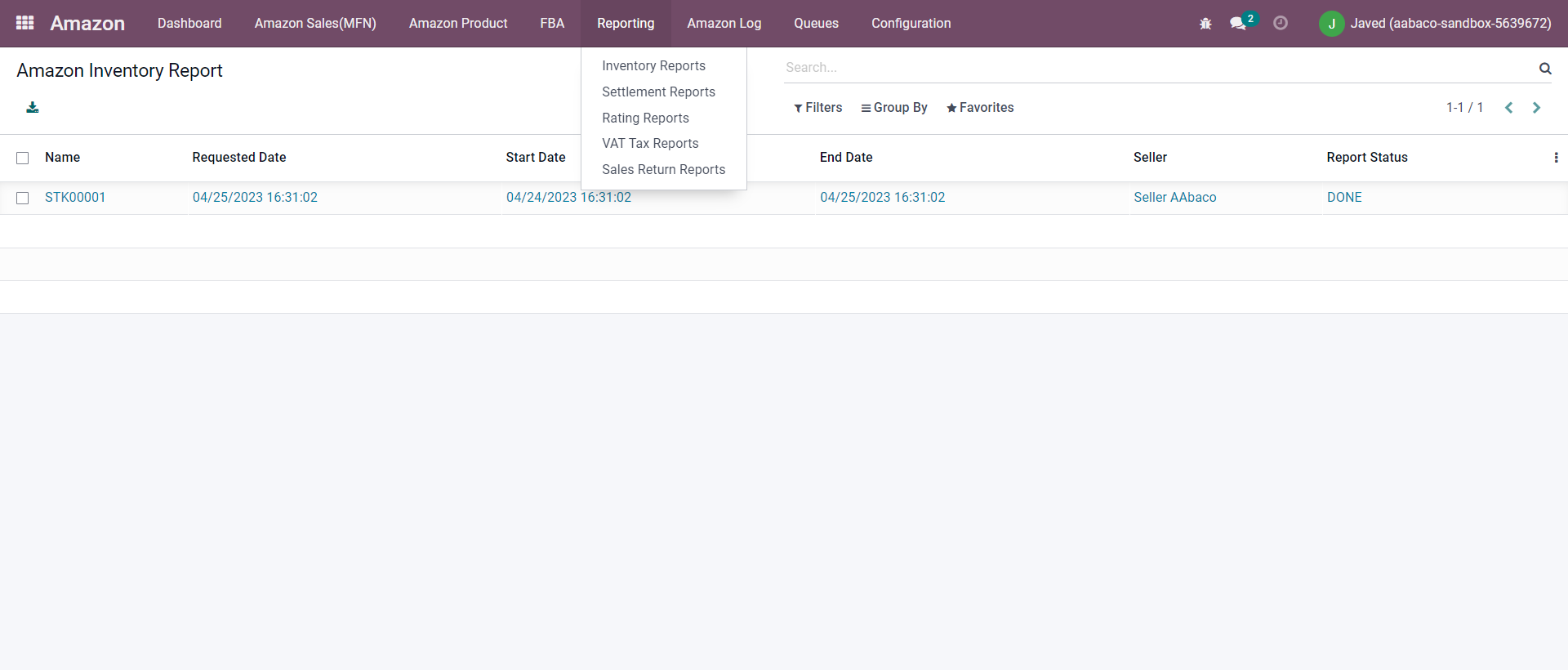1568x670 pixels.
Task: Open Amazon Sales(MFN) menu
Action: (x=315, y=23)
